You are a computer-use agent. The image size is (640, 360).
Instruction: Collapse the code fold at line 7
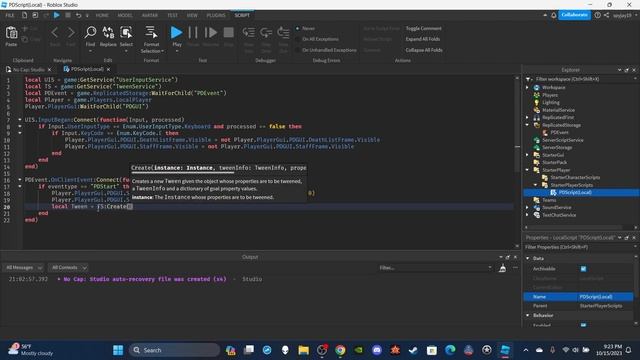click(20, 120)
